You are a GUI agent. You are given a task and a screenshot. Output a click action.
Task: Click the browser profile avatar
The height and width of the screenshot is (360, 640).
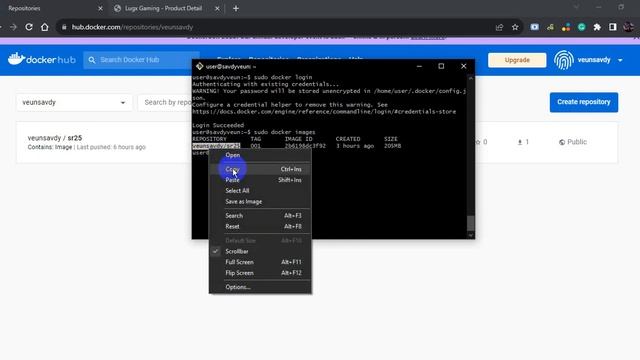(629, 27)
